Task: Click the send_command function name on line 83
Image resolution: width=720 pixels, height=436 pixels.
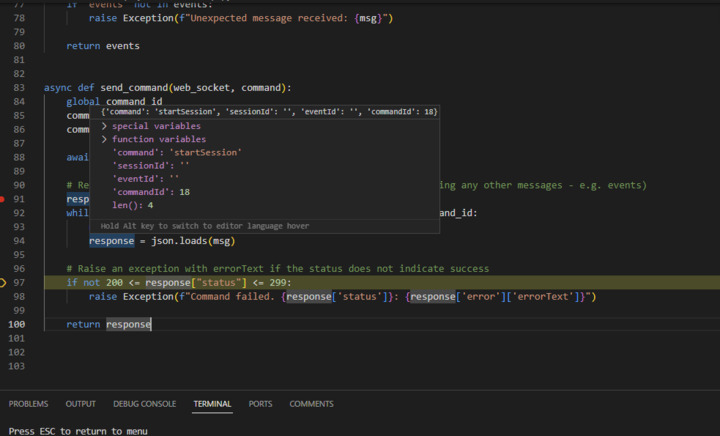Action: click(x=135, y=88)
